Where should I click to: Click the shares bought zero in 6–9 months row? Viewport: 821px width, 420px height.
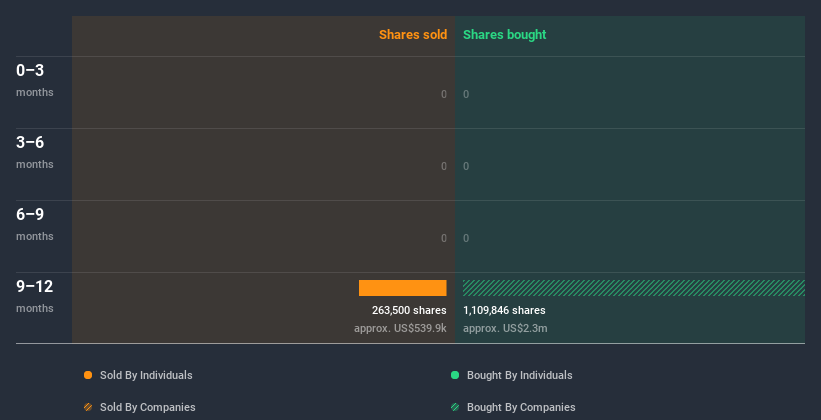(x=466, y=238)
